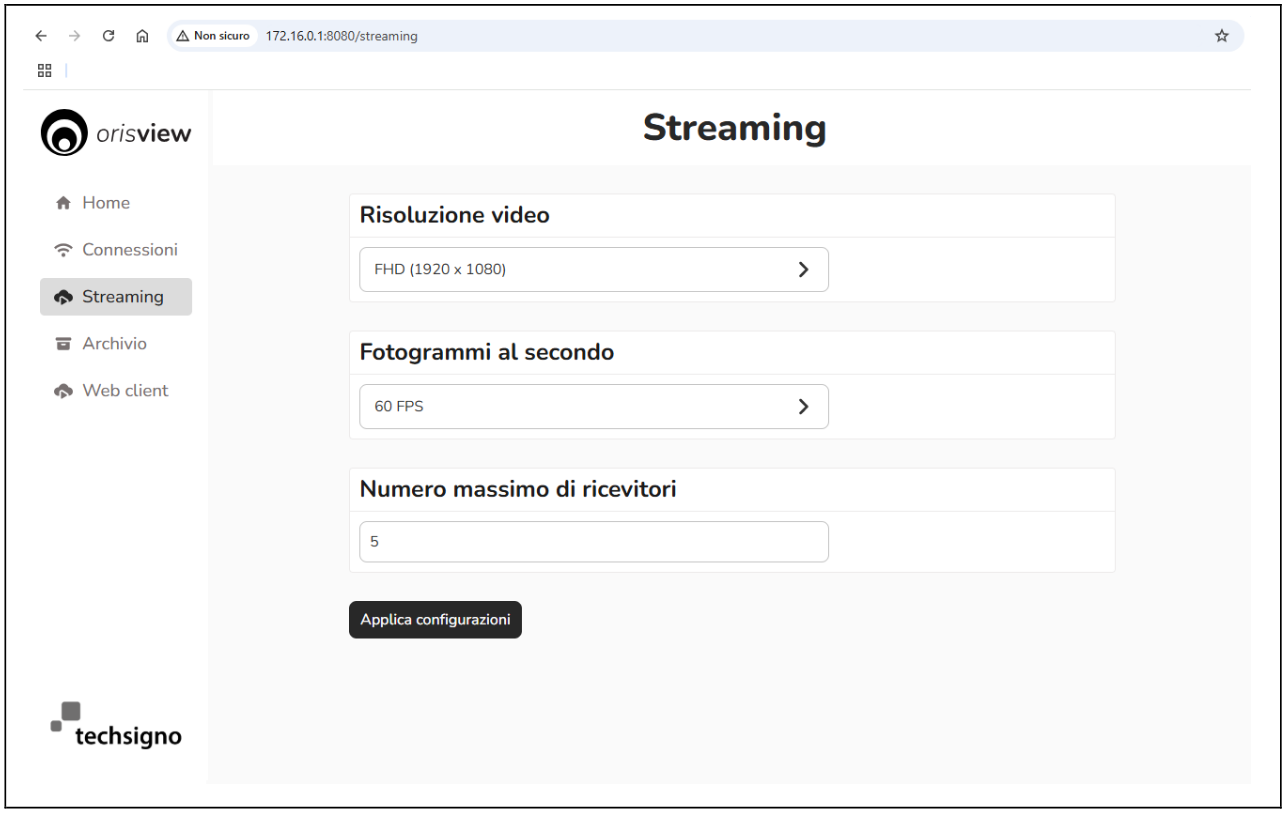Image resolution: width=1288 pixels, height=813 pixels.
Task: Click the Numero massimo di ricevitori field
Action: click(x=594, y=541)
